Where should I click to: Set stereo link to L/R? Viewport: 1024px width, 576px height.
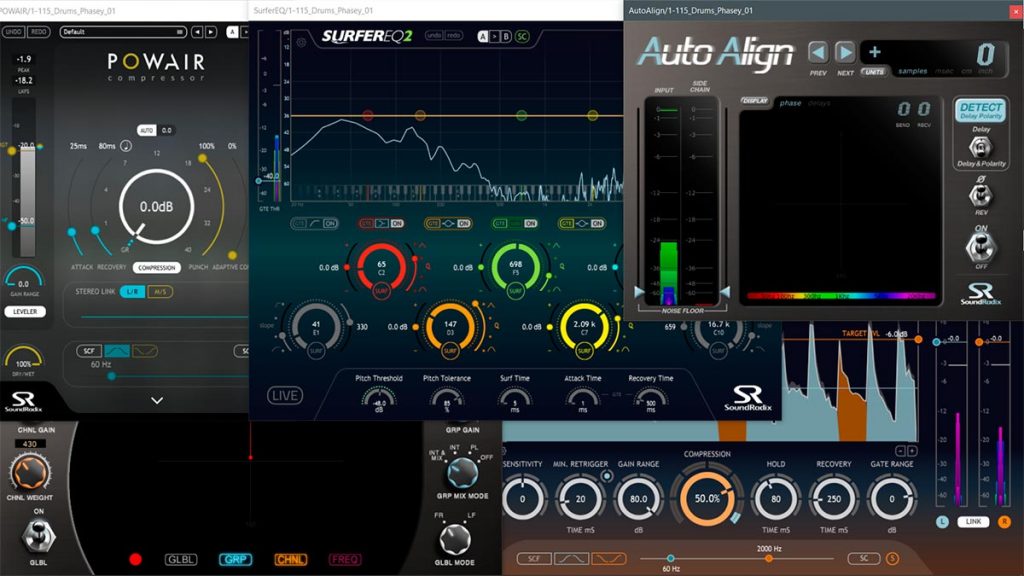pyautogui.click(x=133, y=291)
